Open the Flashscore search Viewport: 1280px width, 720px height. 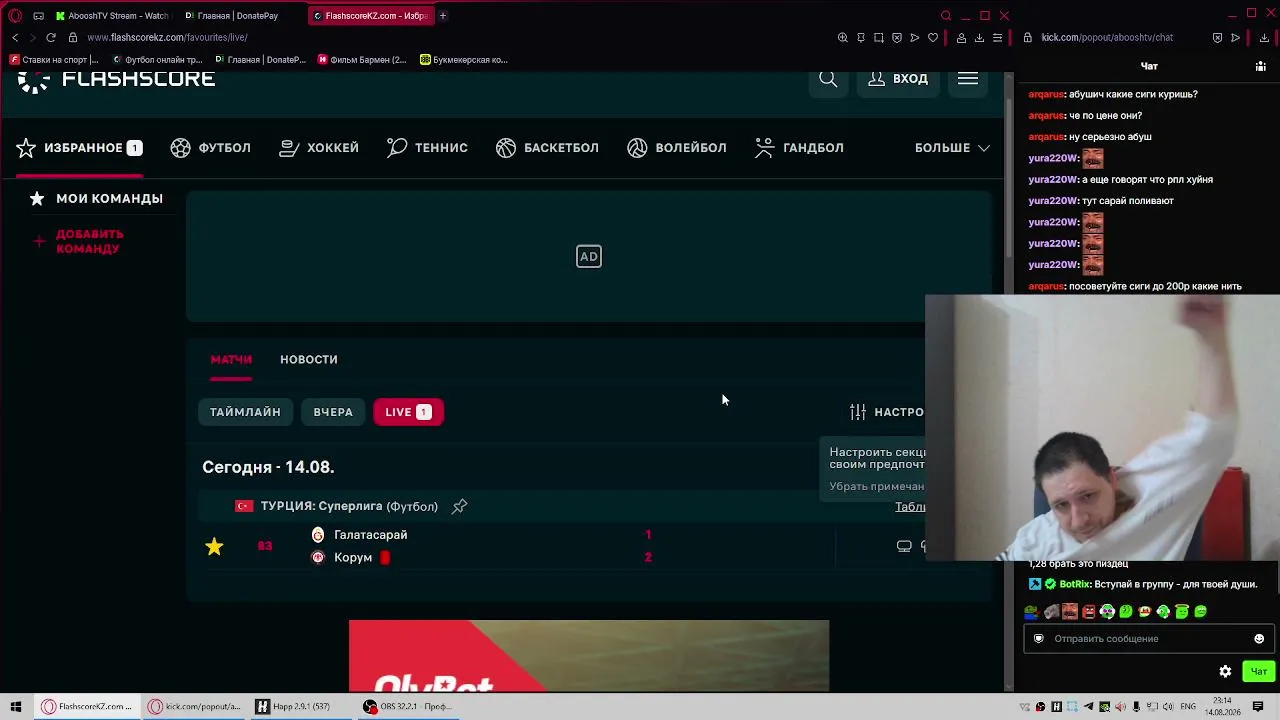(x=828, y=79)
